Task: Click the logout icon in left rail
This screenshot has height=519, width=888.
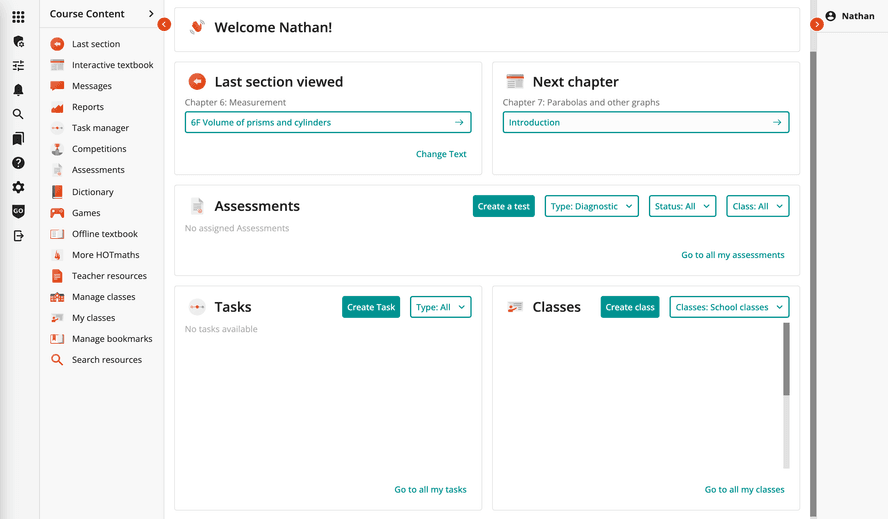Action: (18, 236)
